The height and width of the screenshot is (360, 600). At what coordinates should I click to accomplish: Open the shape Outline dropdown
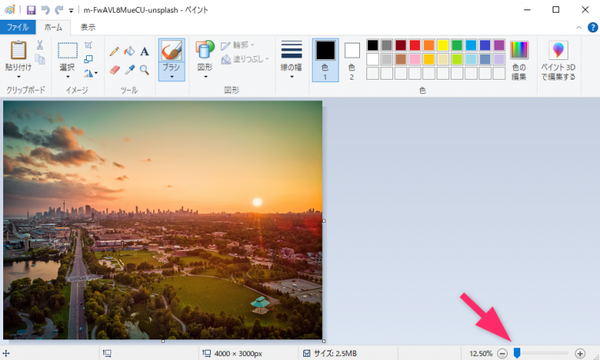[x=238, y=45]
